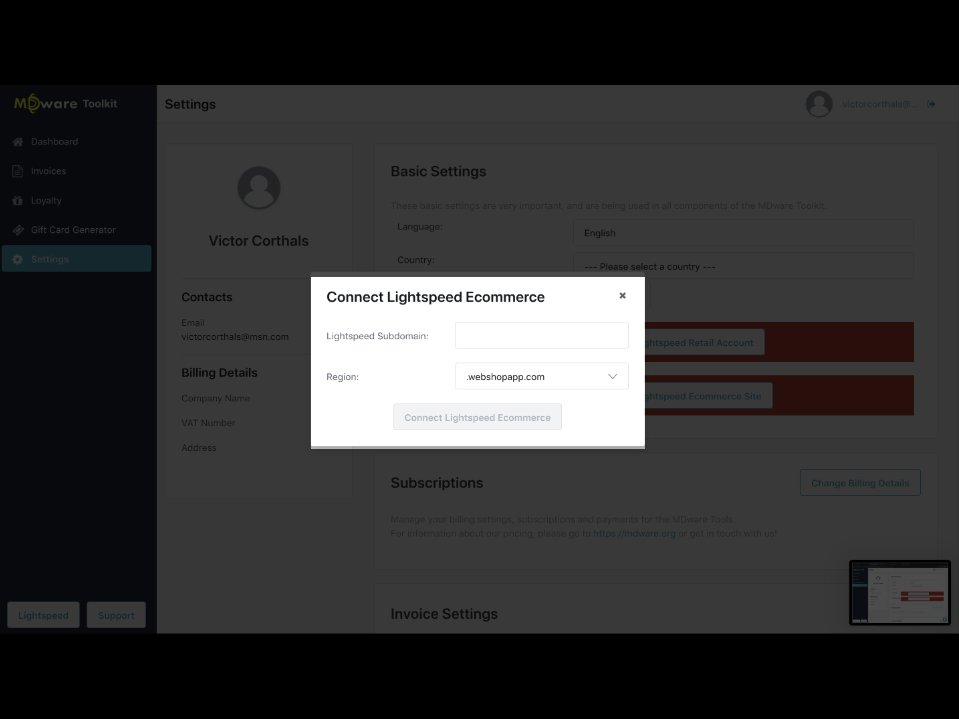Open the Language dropdown set to English
959x719 pixels.
(743, 233)
